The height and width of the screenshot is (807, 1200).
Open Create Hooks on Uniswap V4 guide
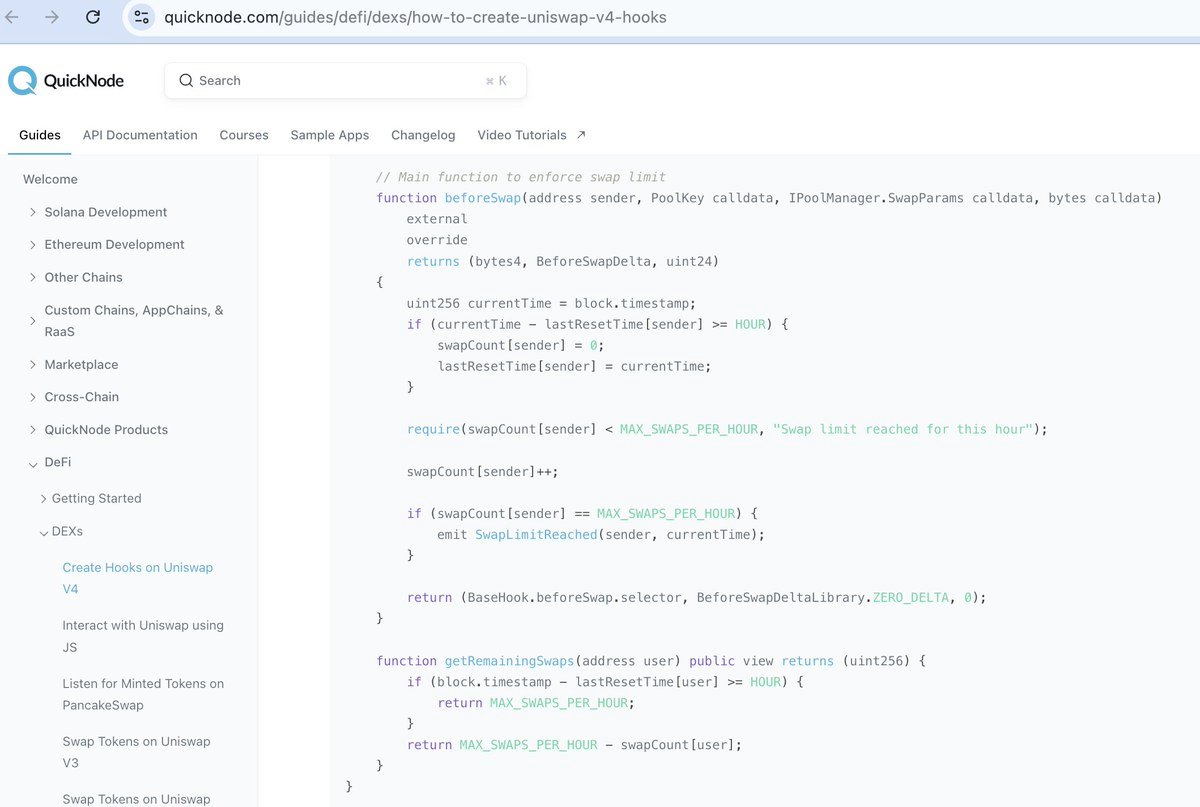click(138, 578)
